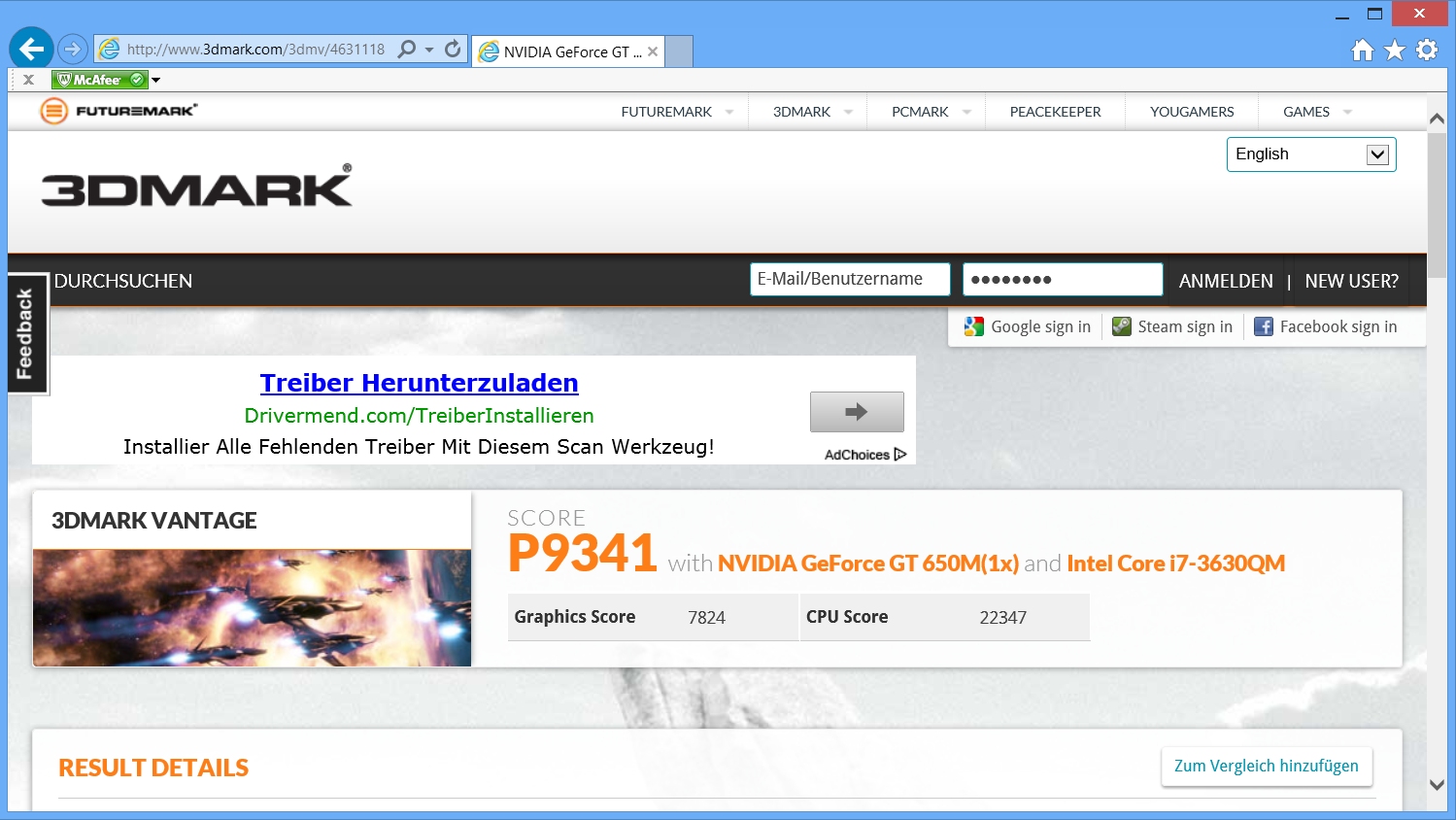Open the 3DMARK menu
This screenshot has width=1456, height=820.
(x=801, y=112)
